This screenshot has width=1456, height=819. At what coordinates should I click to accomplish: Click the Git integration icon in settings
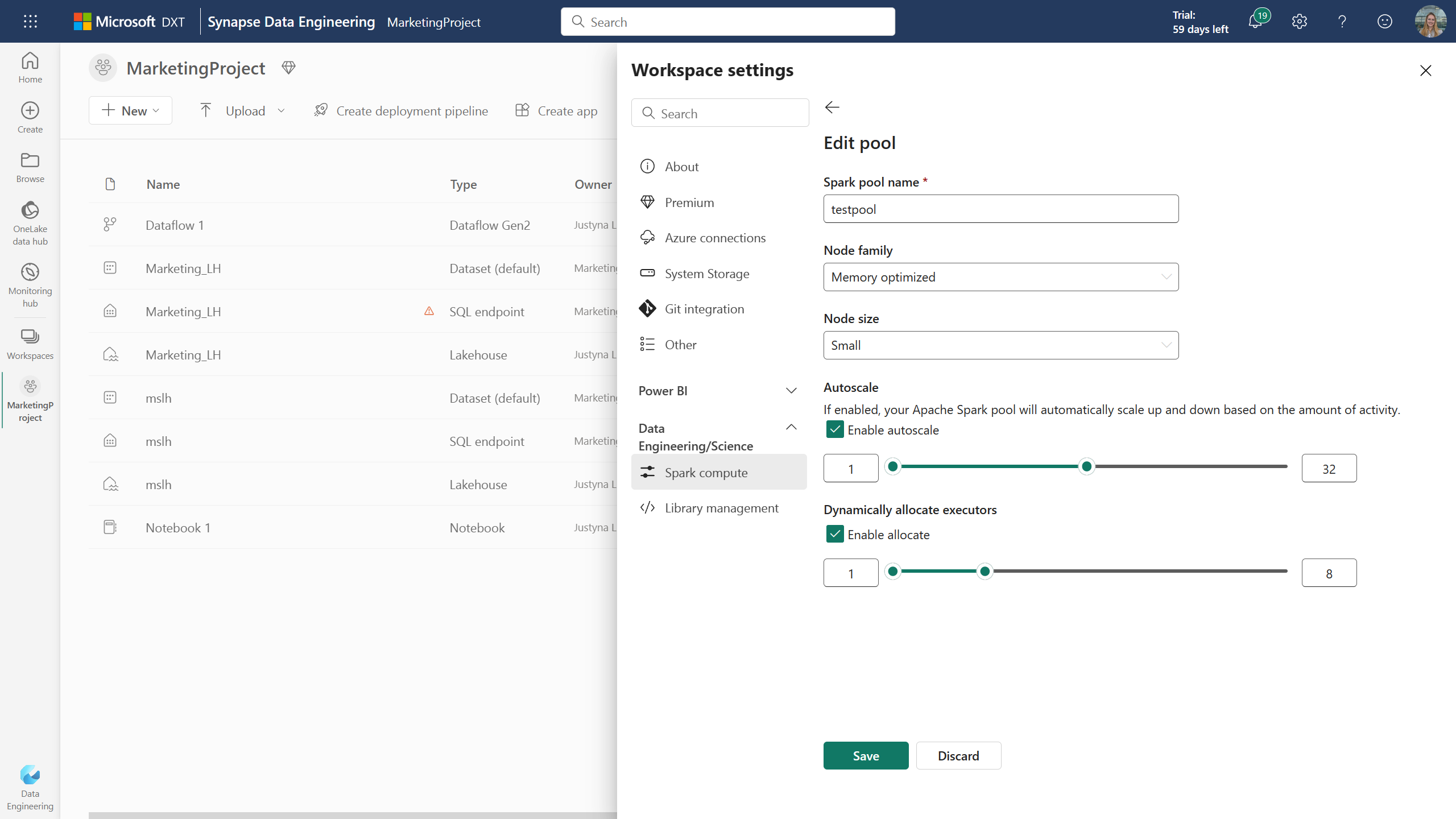pyautogui.click(x=648, y=308)
